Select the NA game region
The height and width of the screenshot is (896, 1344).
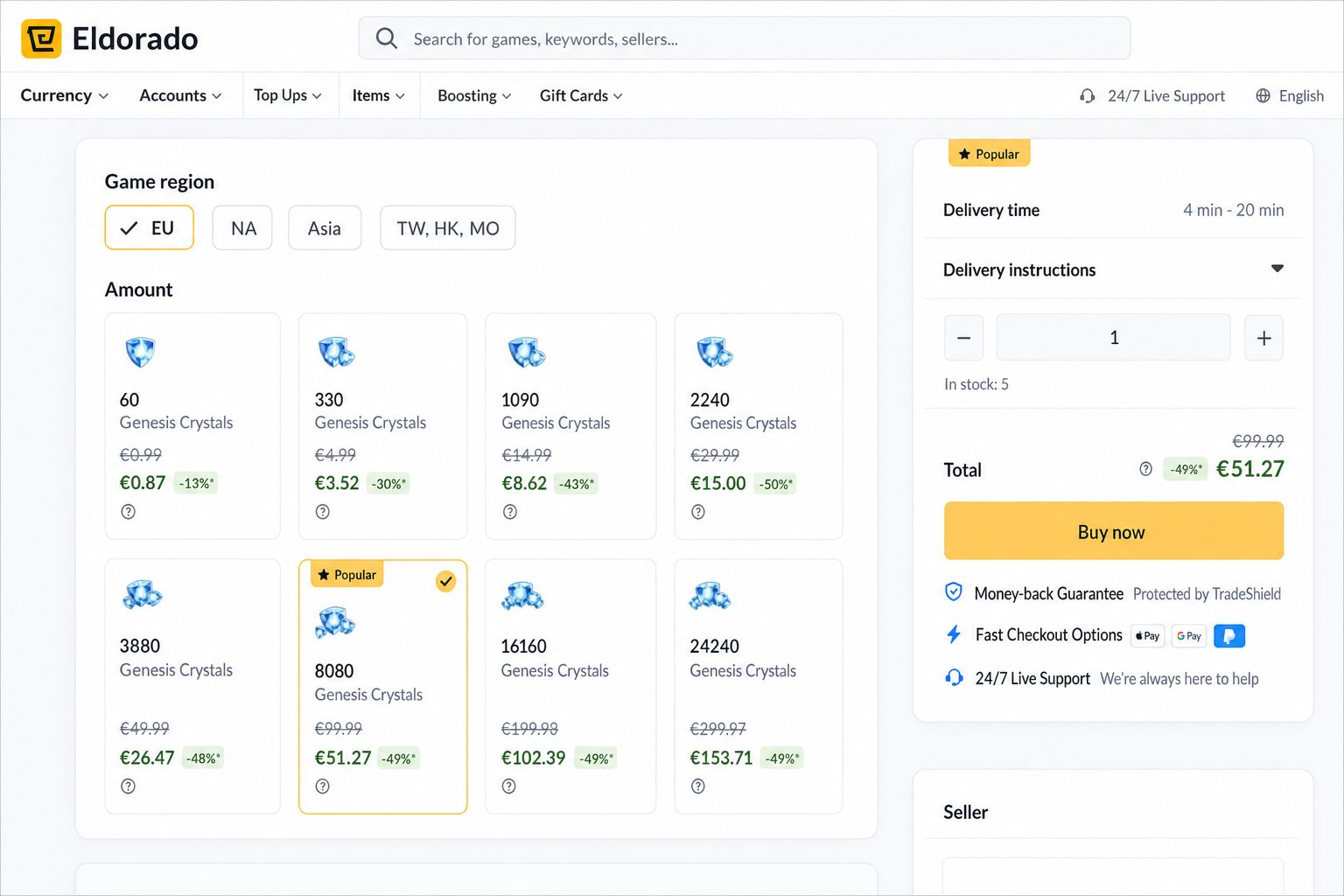pos(242,228)
